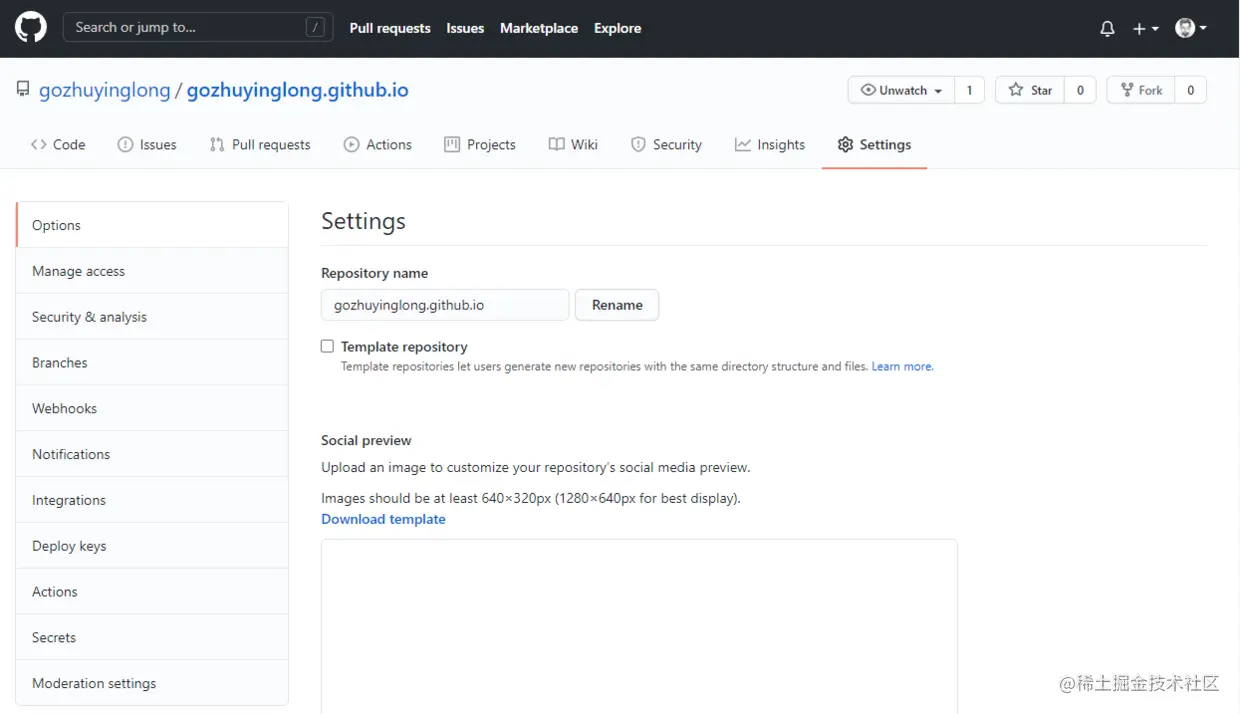Open the user avatar menu

coord(1191,28)
